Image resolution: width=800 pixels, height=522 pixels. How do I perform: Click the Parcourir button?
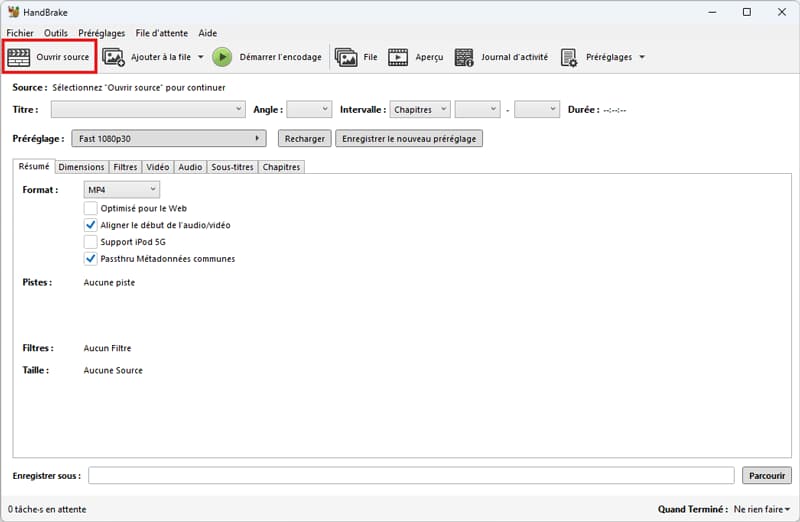click(767, 475)
